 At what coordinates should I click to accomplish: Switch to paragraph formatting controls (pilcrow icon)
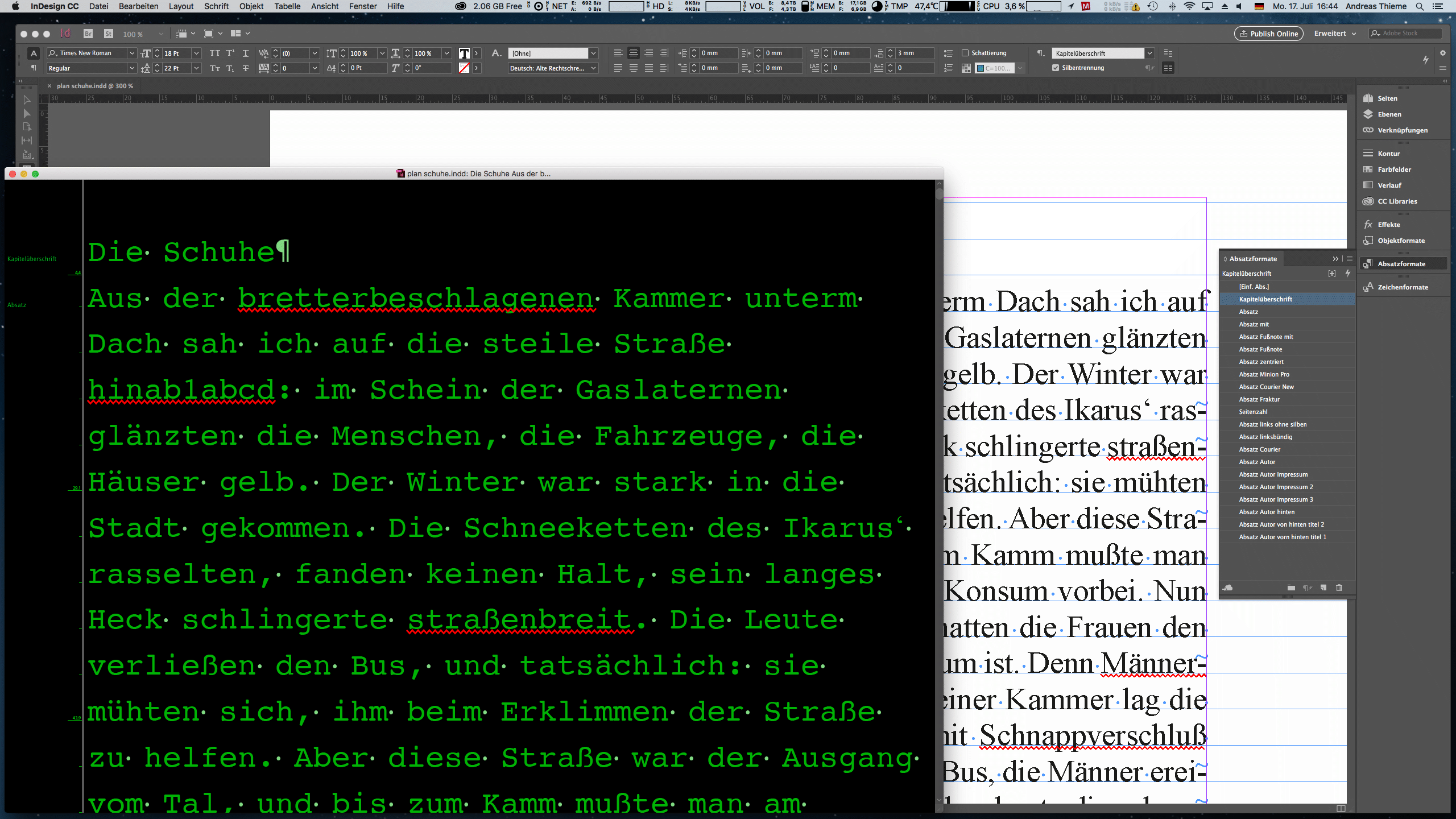(34, 68)
